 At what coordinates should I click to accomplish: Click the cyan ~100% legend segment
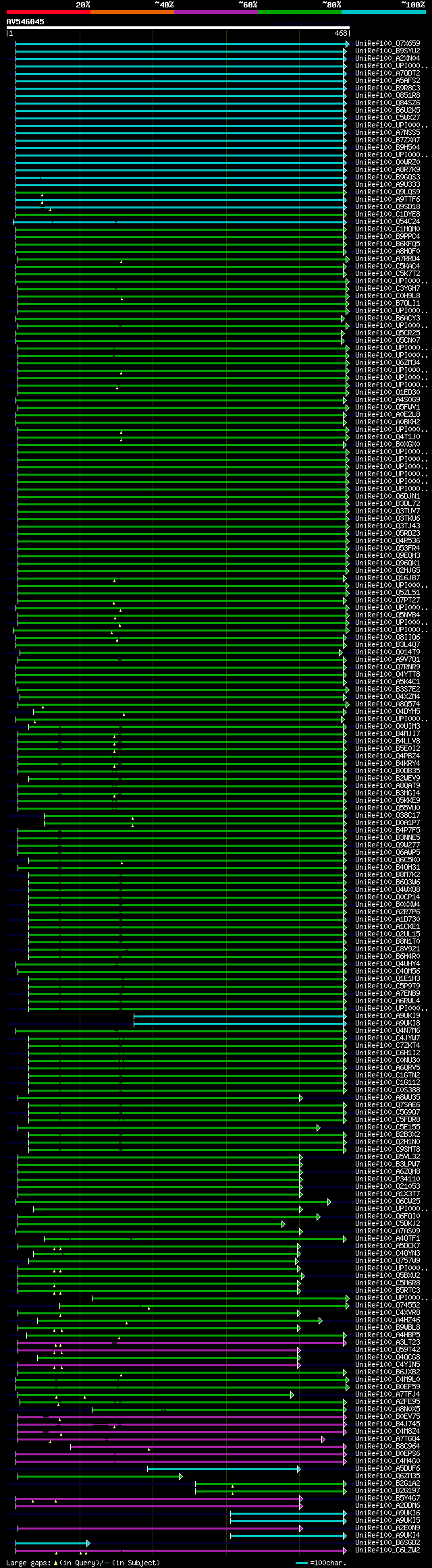383,12
